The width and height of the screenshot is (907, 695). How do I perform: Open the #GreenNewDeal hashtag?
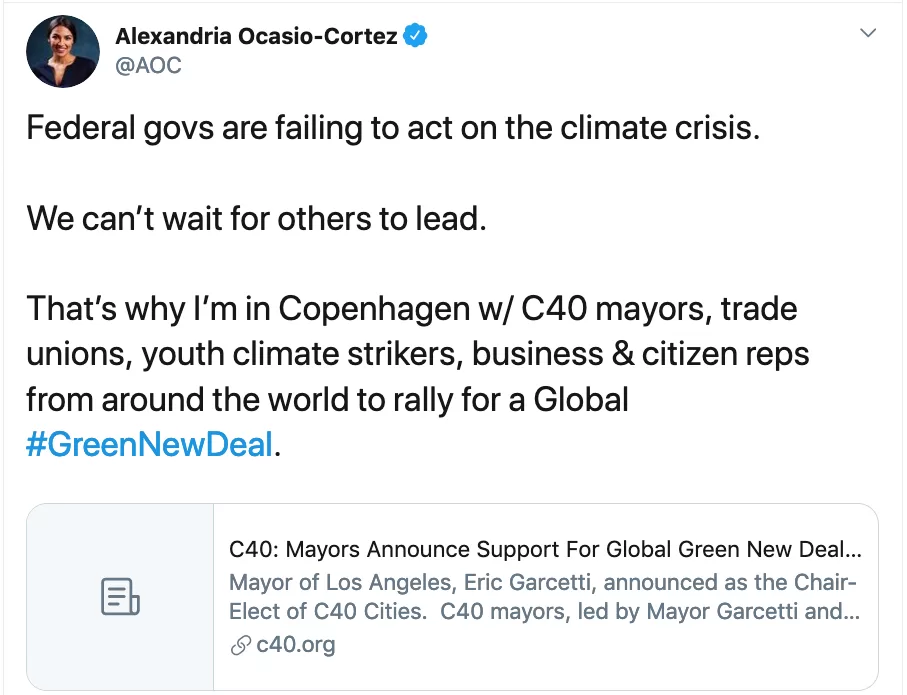click(149, 444)
